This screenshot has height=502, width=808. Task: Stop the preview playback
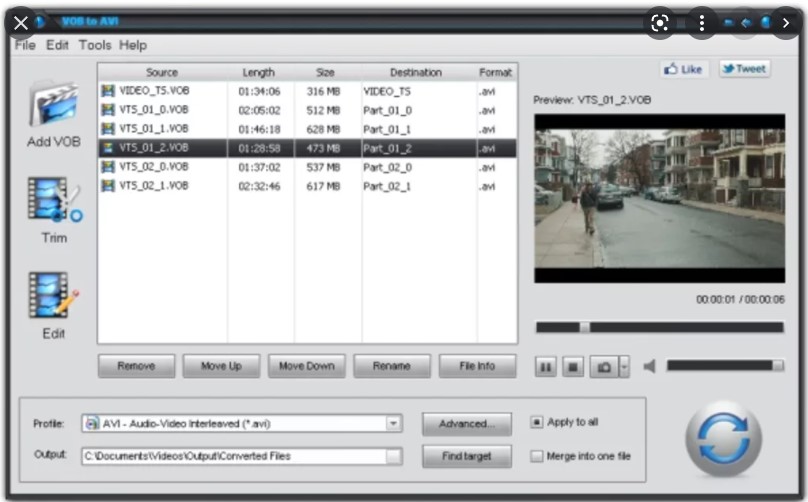coord(573,367)
